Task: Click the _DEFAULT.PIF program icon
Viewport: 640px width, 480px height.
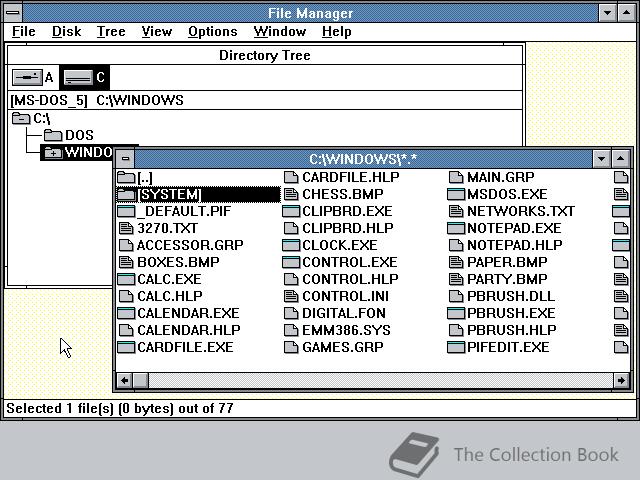Action: tap(126, 211)
